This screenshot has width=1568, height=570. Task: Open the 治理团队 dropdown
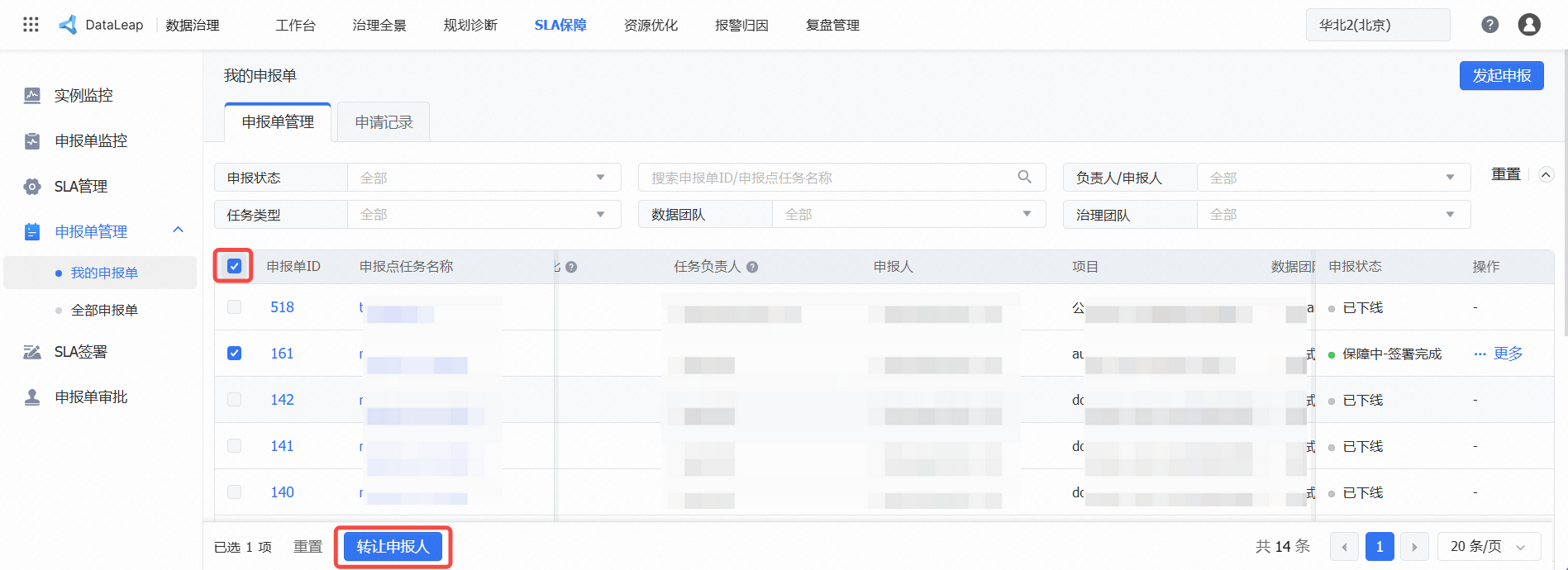coord(1333,215)
